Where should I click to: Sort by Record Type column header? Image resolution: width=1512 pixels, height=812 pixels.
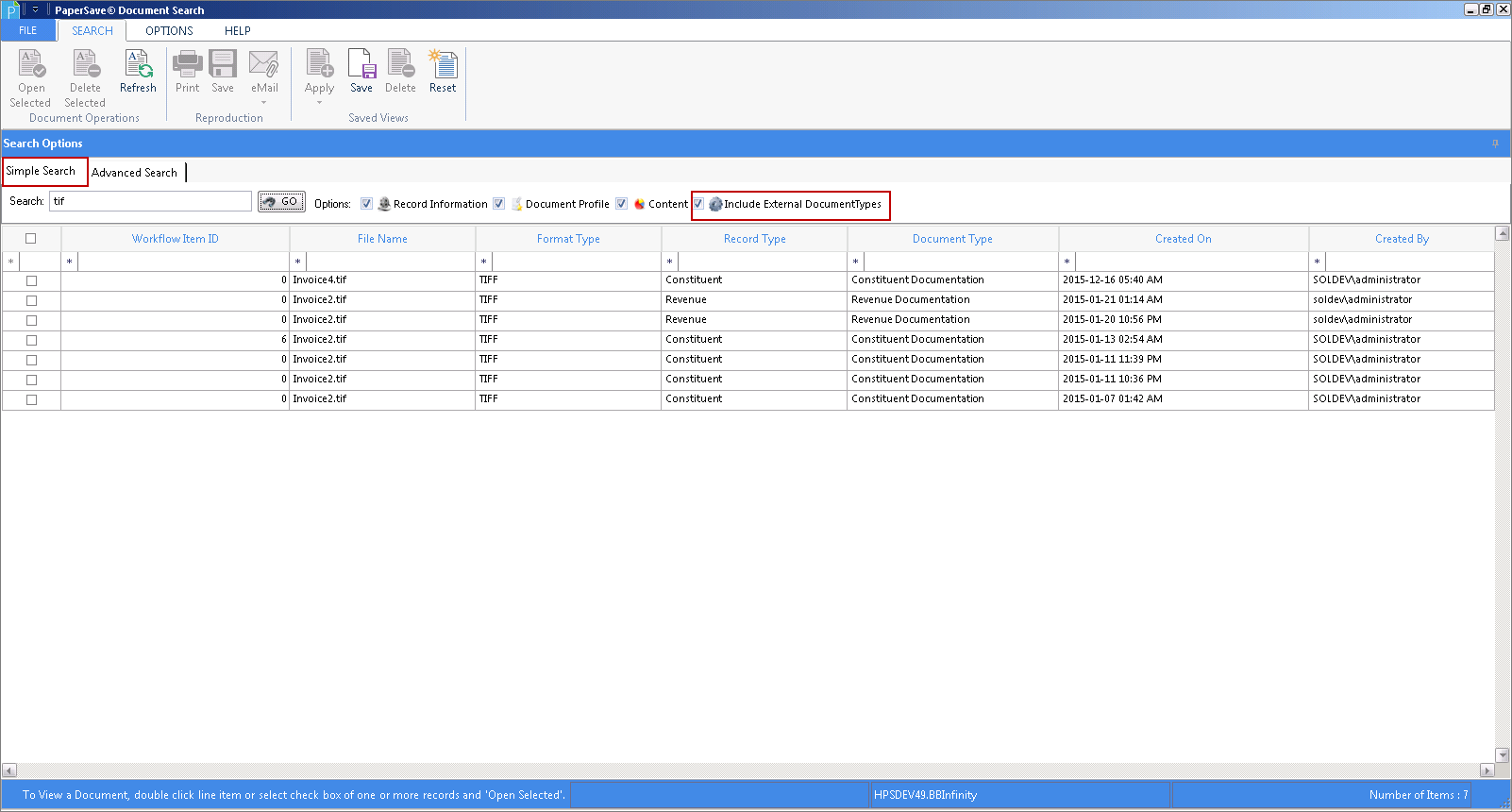pyautogui.click(x=754, y=239)
